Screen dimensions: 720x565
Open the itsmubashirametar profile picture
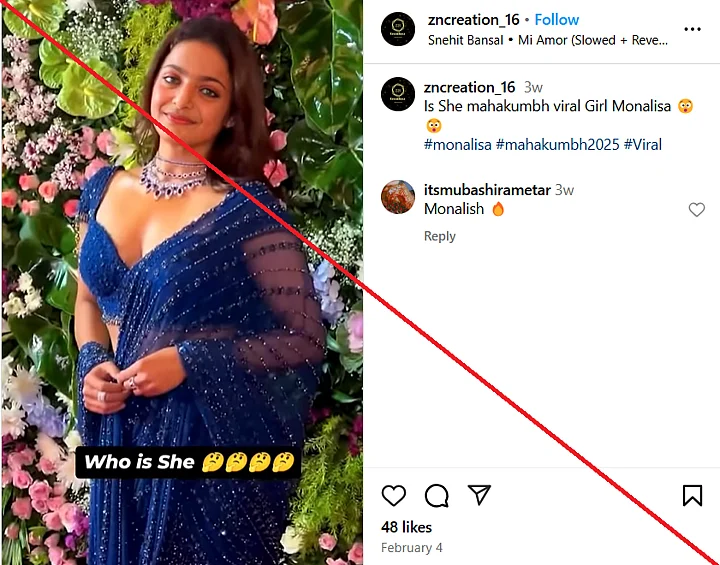coord(398,197)
